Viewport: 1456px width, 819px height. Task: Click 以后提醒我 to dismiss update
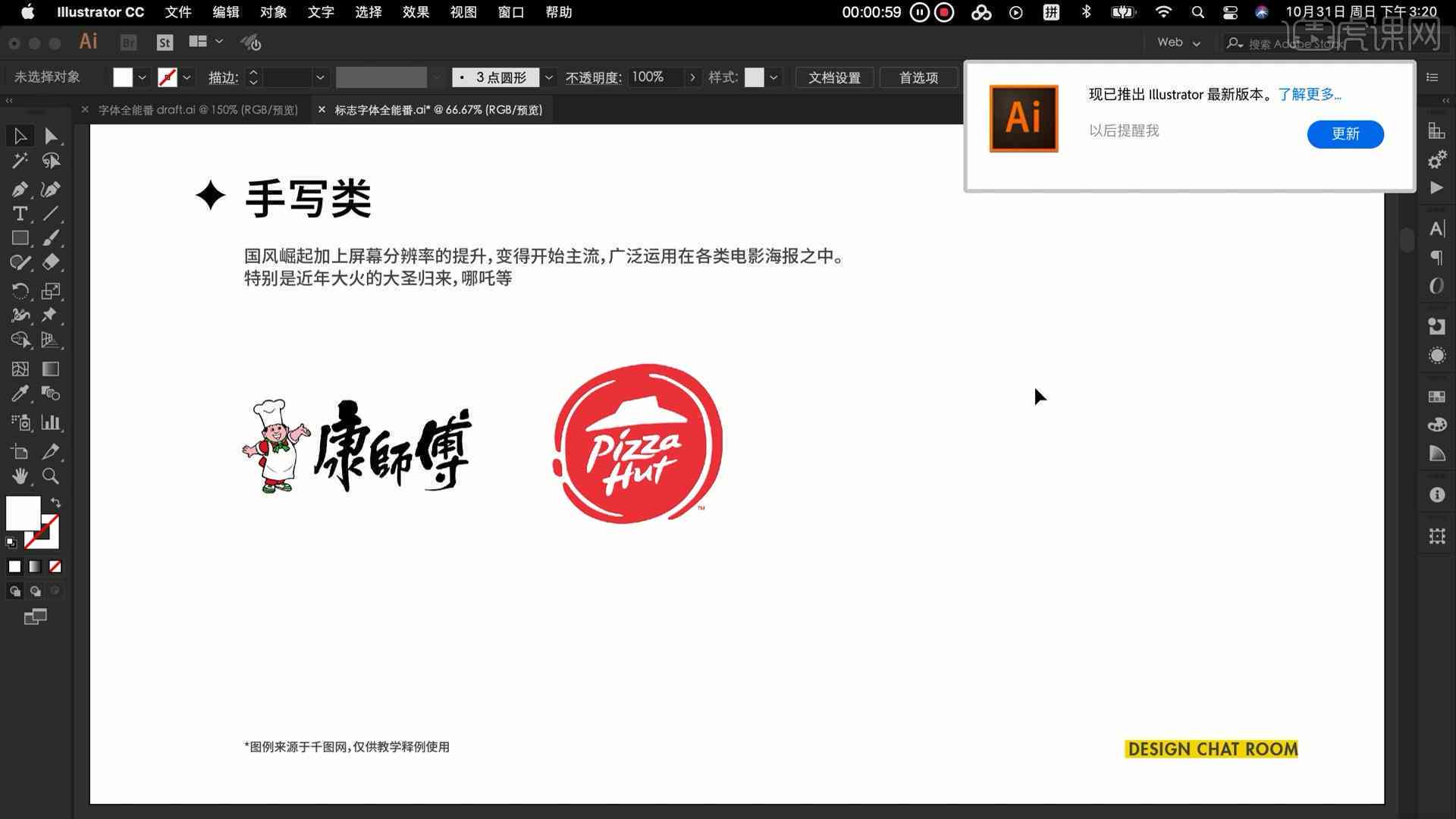click(x=1124, y=130)
